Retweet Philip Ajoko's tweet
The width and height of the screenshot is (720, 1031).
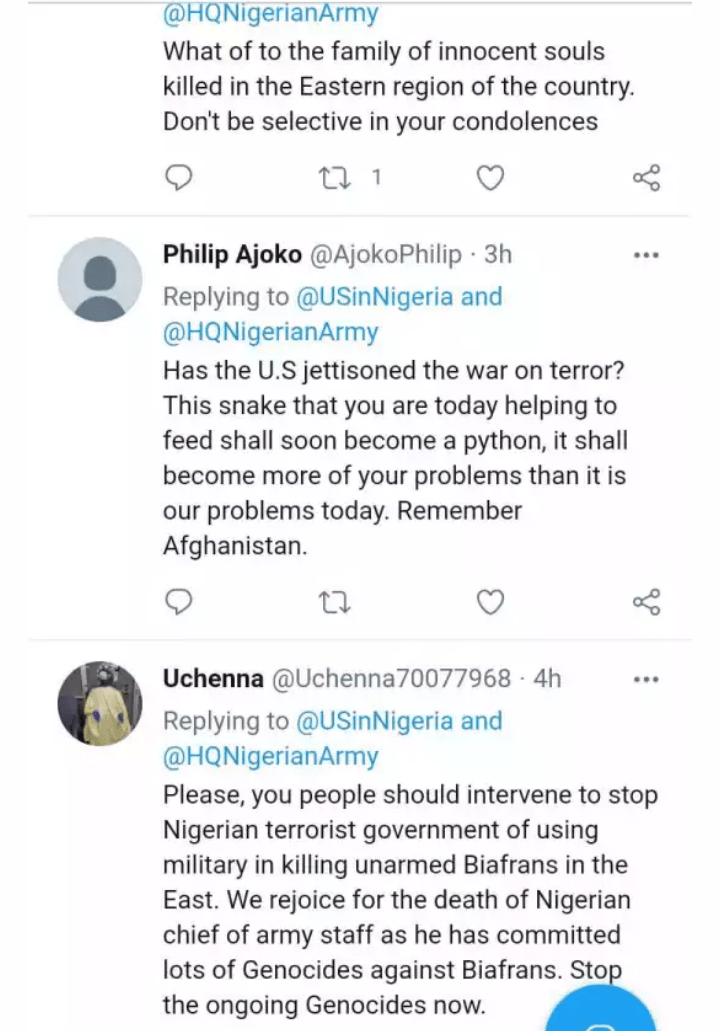coord(329,602)
